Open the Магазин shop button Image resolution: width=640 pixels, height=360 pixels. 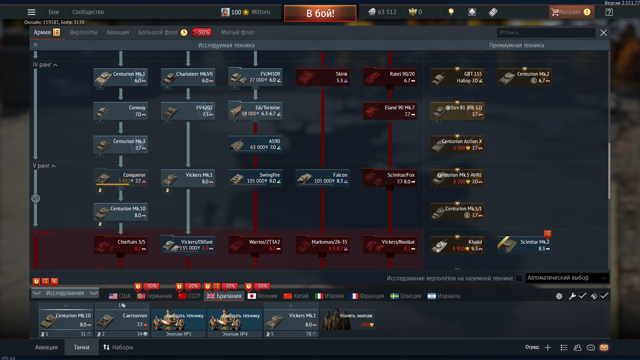point(570,12)
